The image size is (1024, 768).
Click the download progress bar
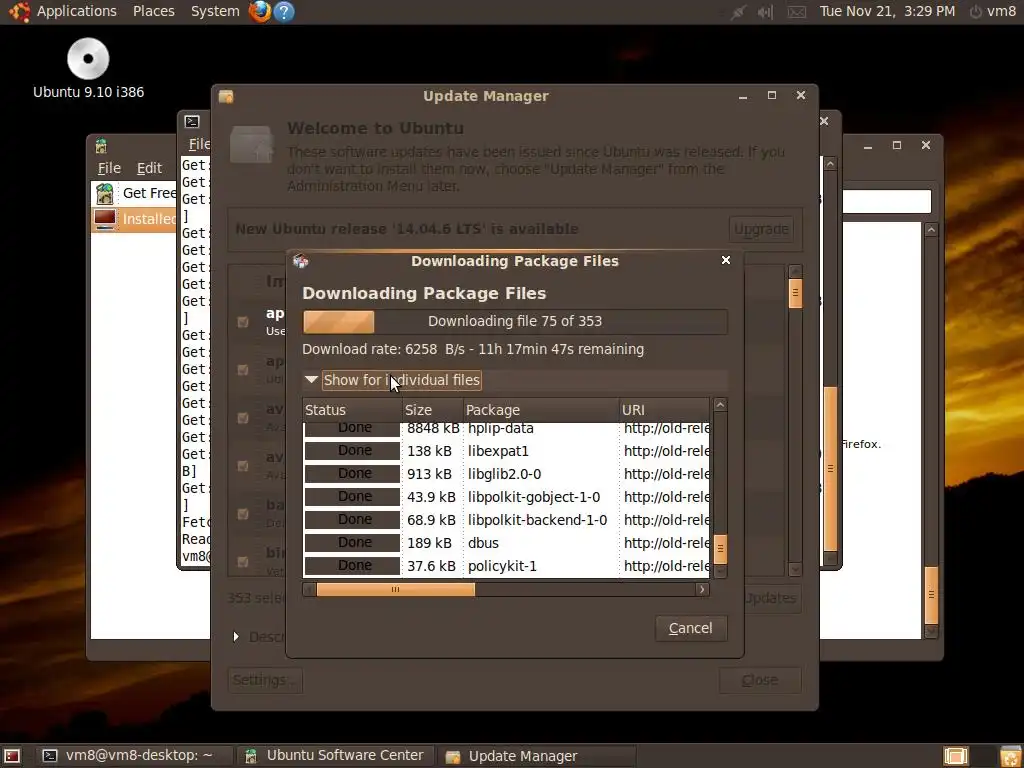515,322
